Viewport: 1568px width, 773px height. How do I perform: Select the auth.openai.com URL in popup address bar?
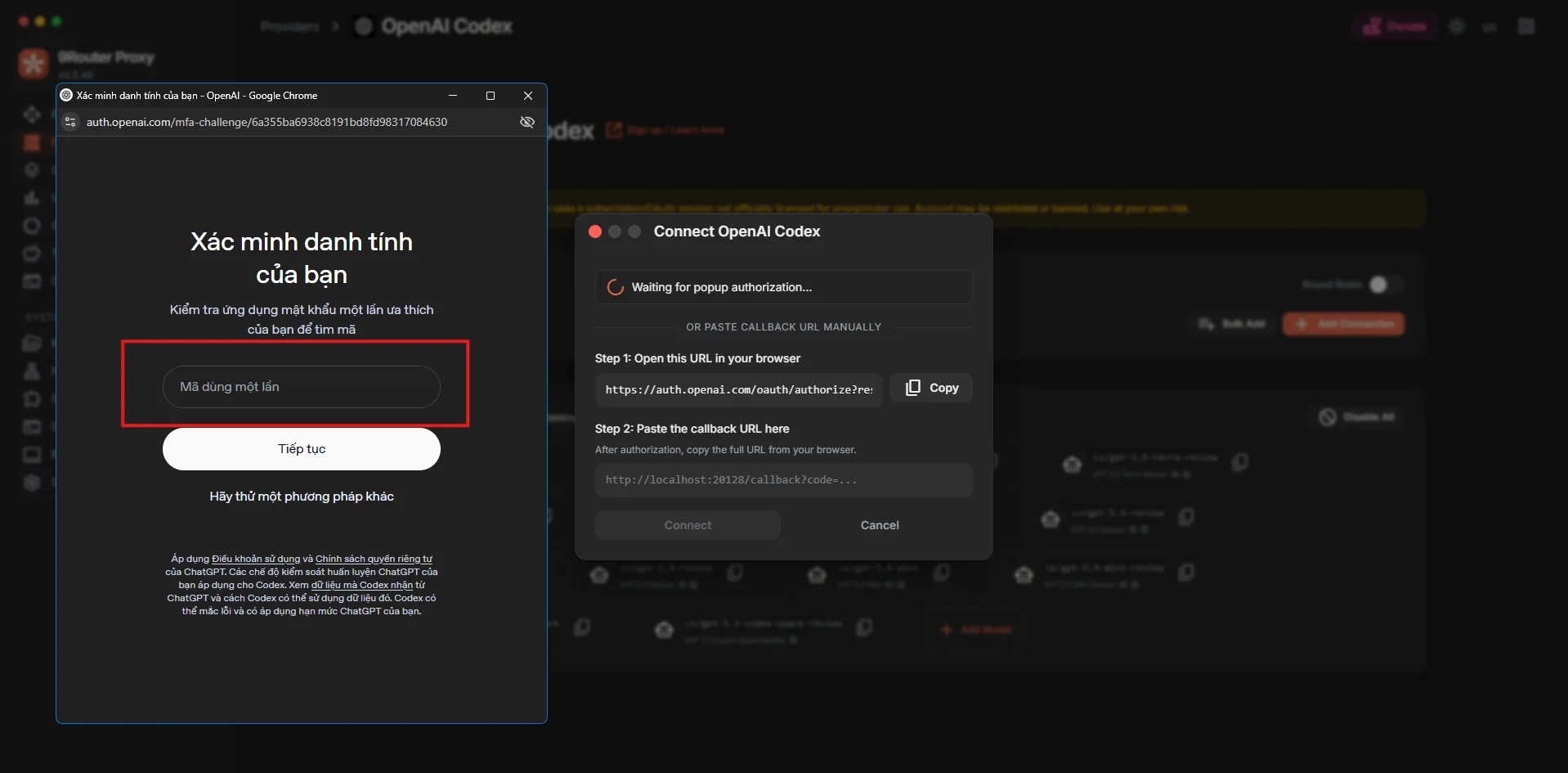(267, 122)
